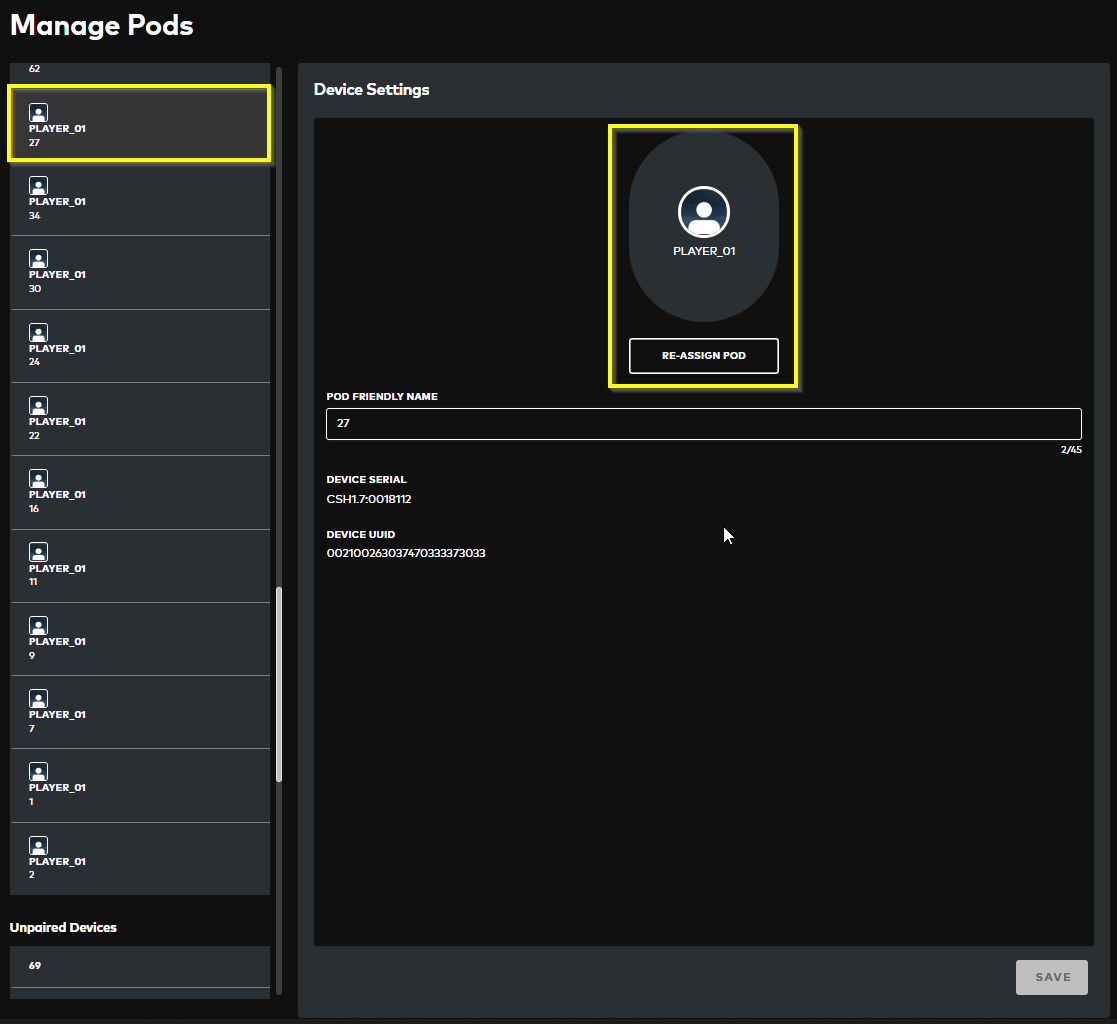Click the large PLAYER_01 avatar in Device Settings
This screenshot has width=1117, height=1024.
(x=704, y=212)
